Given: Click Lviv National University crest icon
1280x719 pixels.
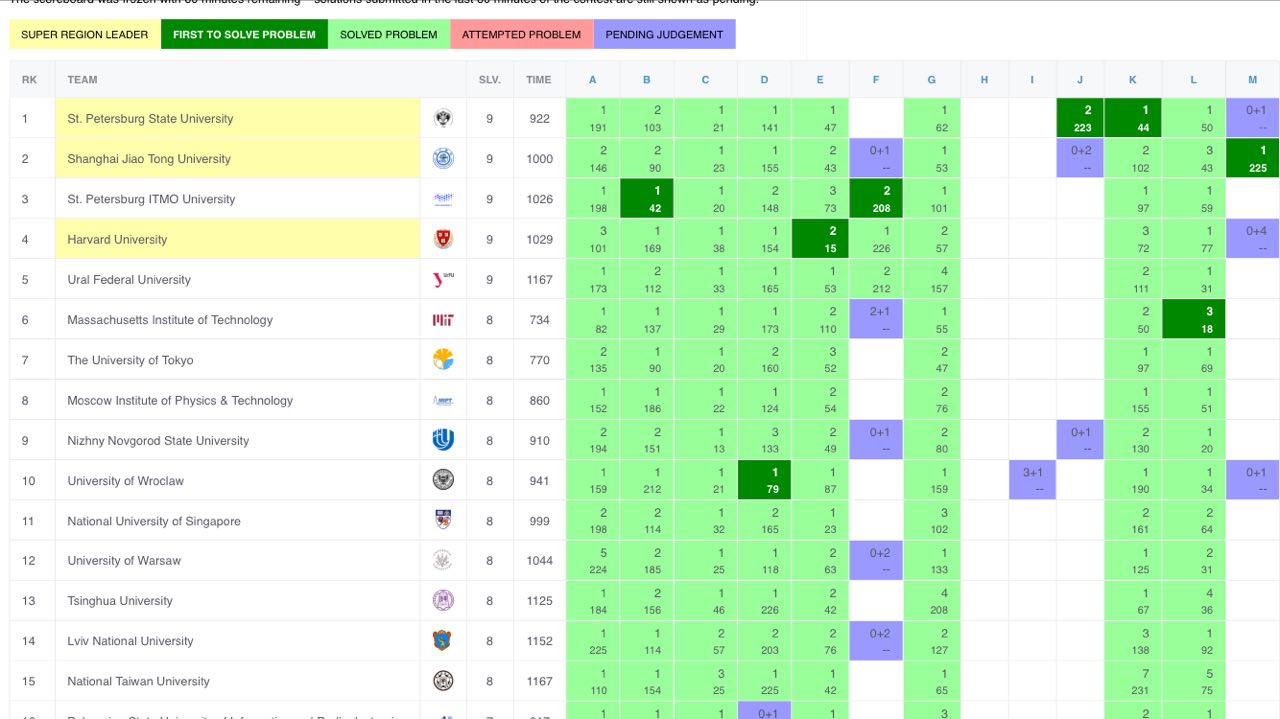Looking at the screenshot, I should 443,641.
